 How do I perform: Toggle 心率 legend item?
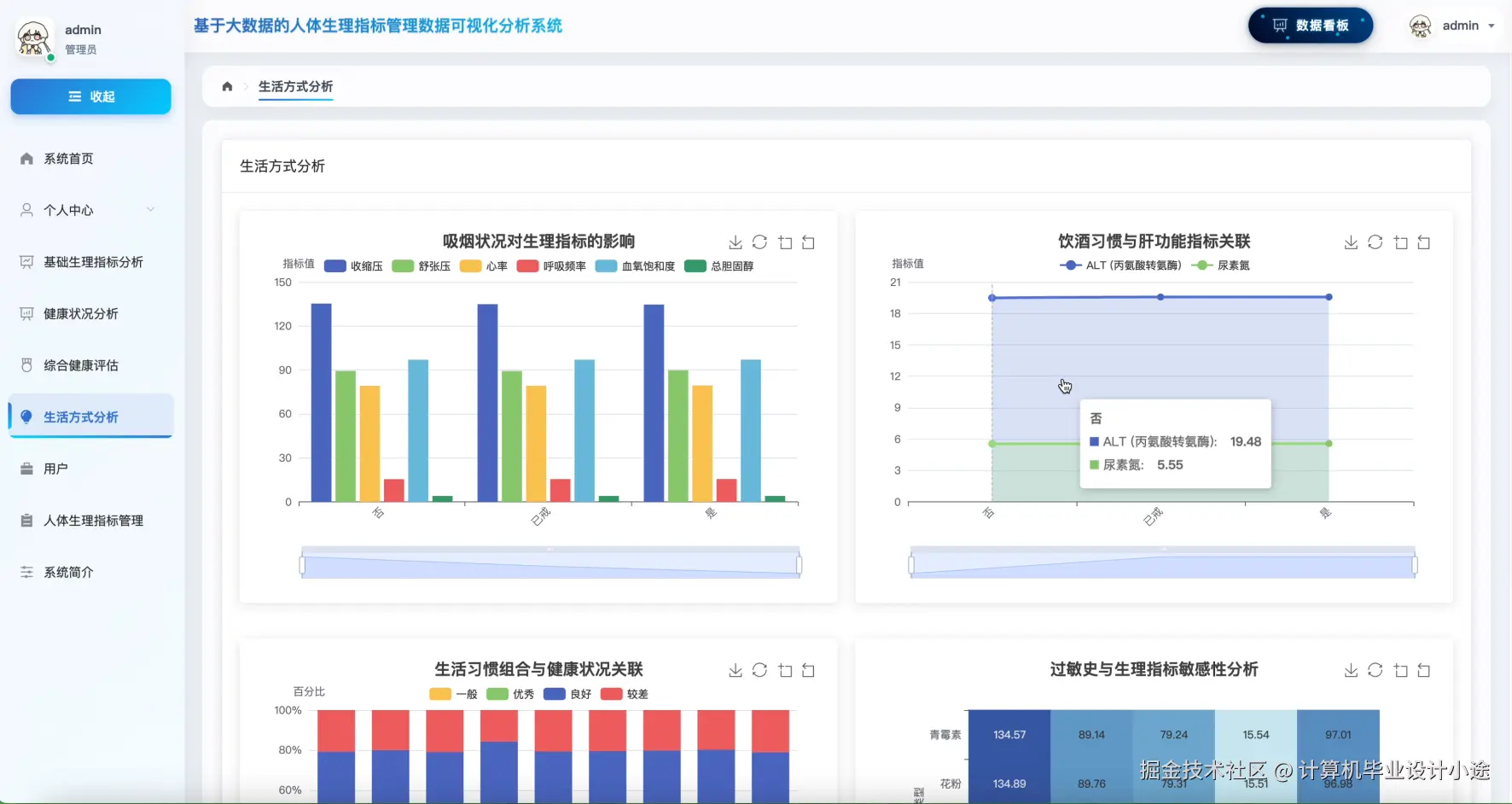point(484,266)
